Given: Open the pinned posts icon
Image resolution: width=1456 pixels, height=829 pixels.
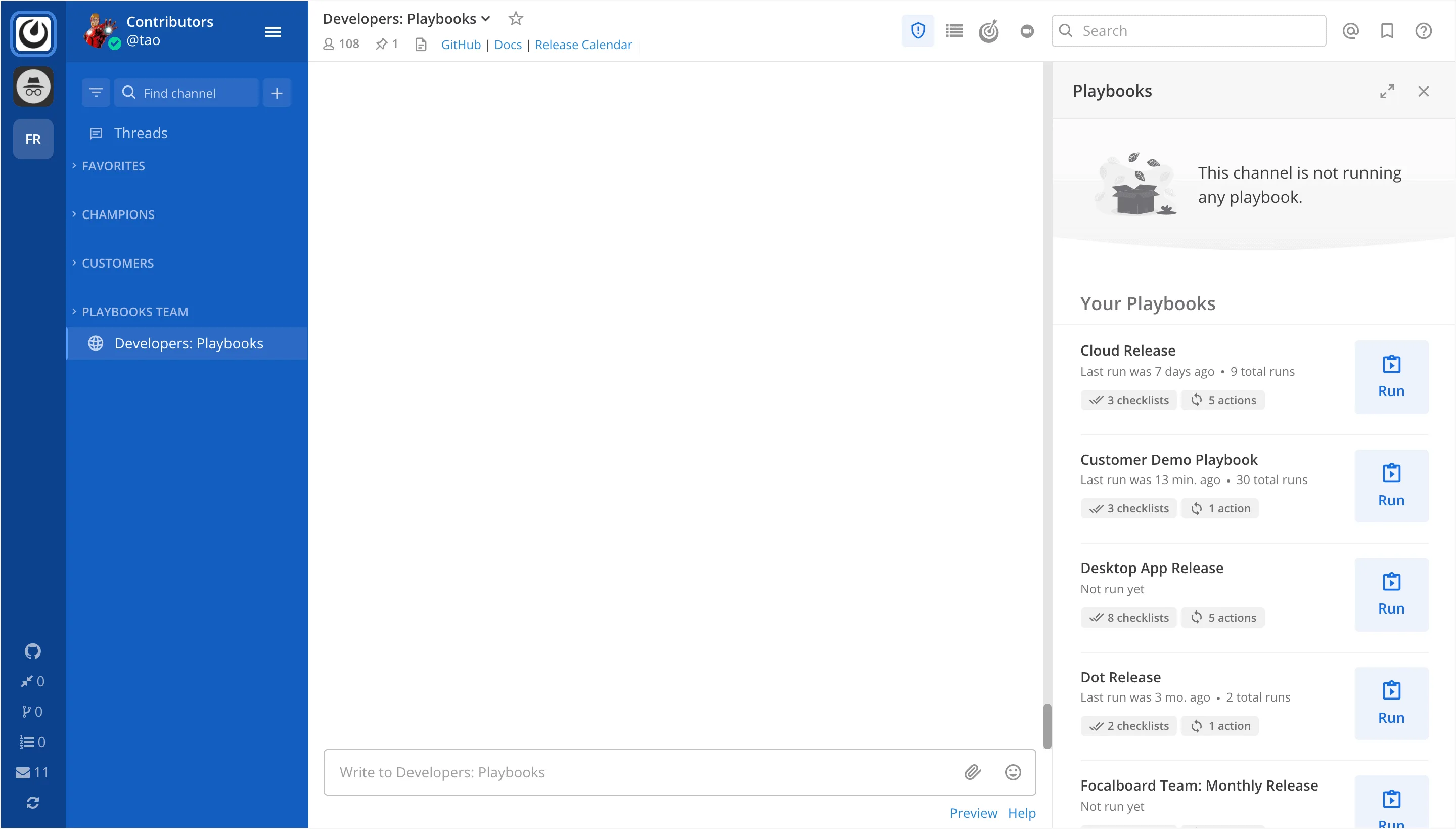Looking at the screenshot, I should pos(387,45).
